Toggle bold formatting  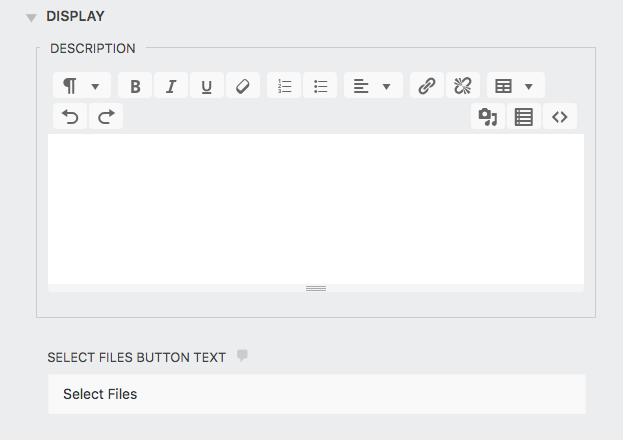coord(135,85)
